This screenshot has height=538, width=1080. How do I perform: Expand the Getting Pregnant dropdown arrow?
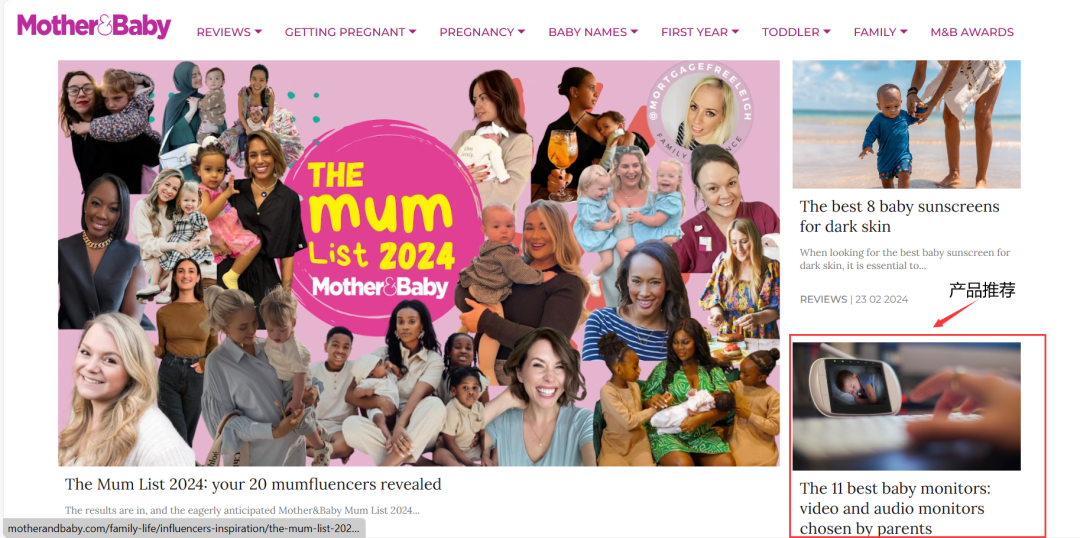point(413,32)
